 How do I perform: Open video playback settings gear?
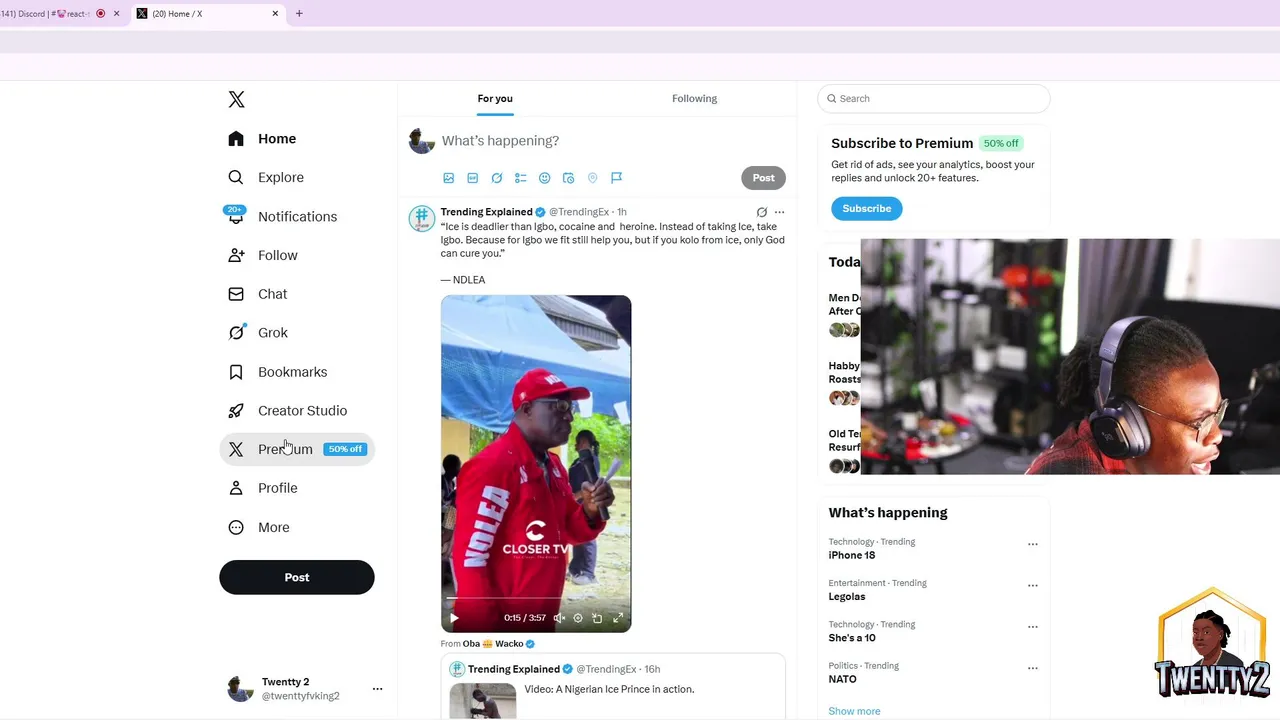click(578, 618)
